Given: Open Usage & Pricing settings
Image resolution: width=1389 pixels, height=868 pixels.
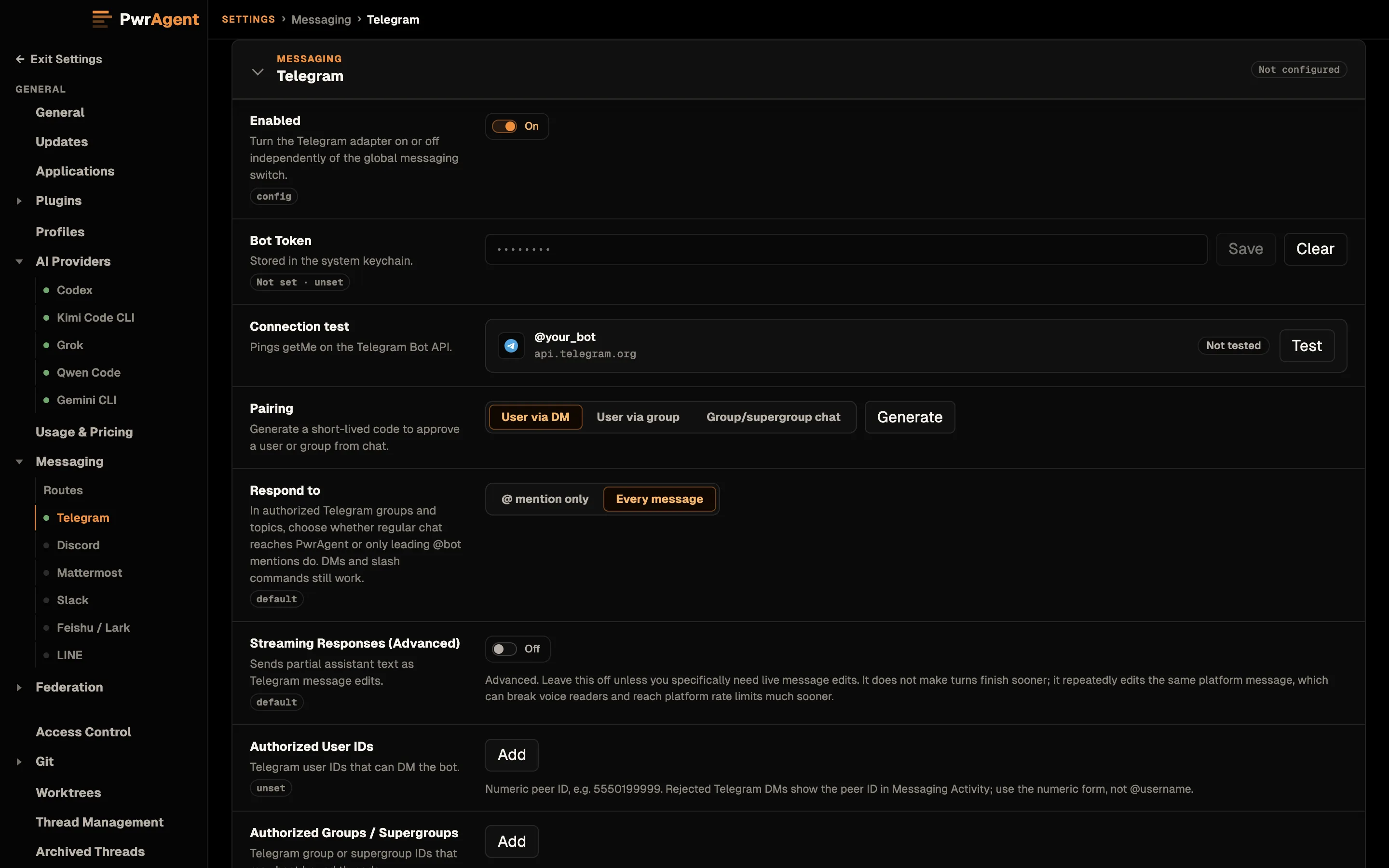Looking at the screenshot, I should (x=84, y=432).
